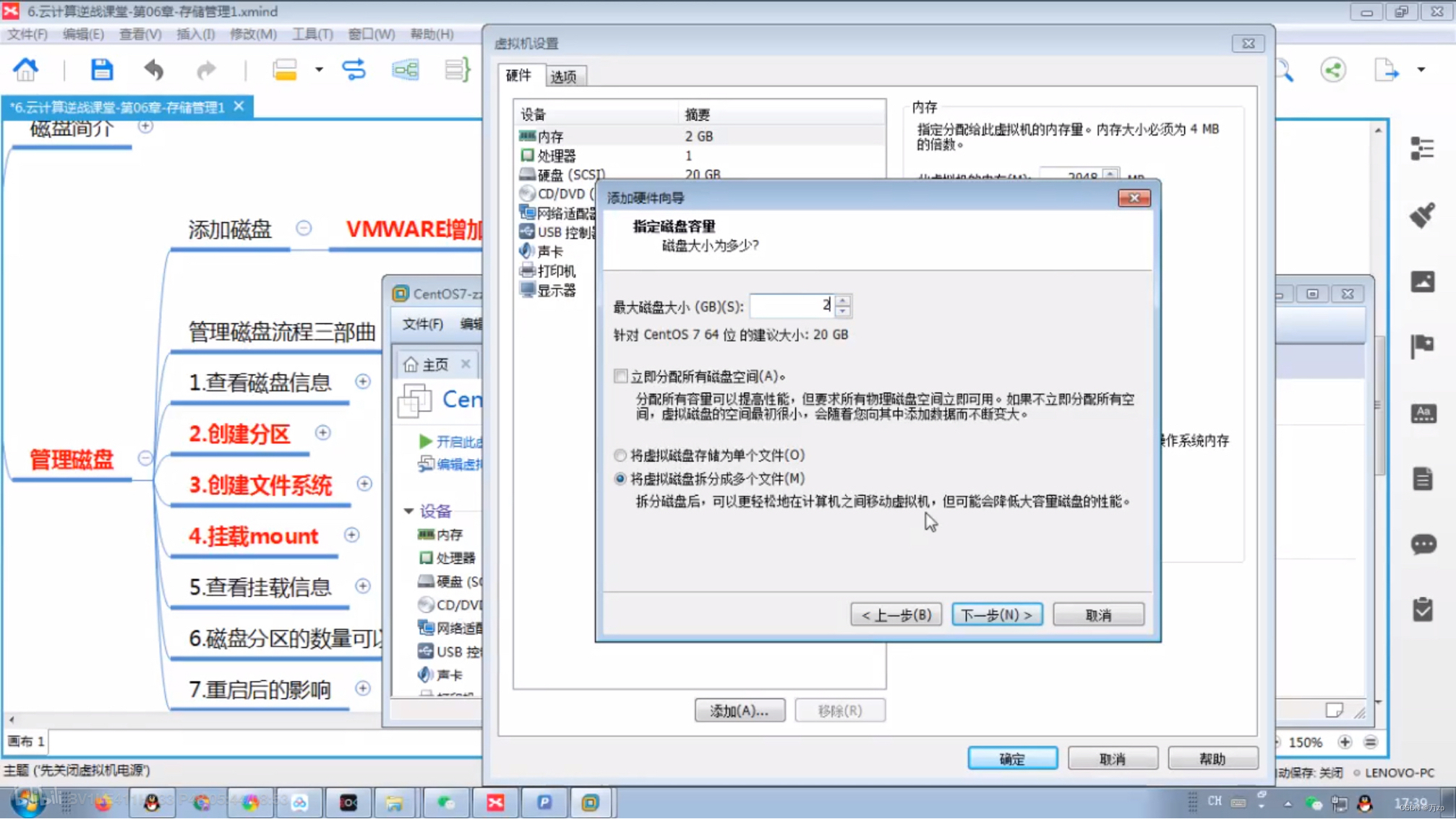Image resolution: width=1456 pixels, height=819 pixels.
Task: Open the 文件(F) menu in VMware window
Action: [422, 324]
